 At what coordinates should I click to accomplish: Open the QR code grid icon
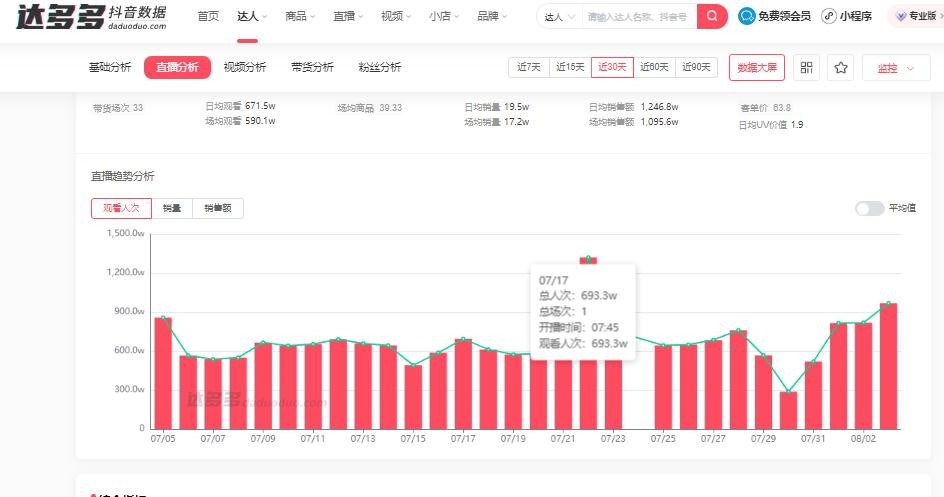(807, 67)
